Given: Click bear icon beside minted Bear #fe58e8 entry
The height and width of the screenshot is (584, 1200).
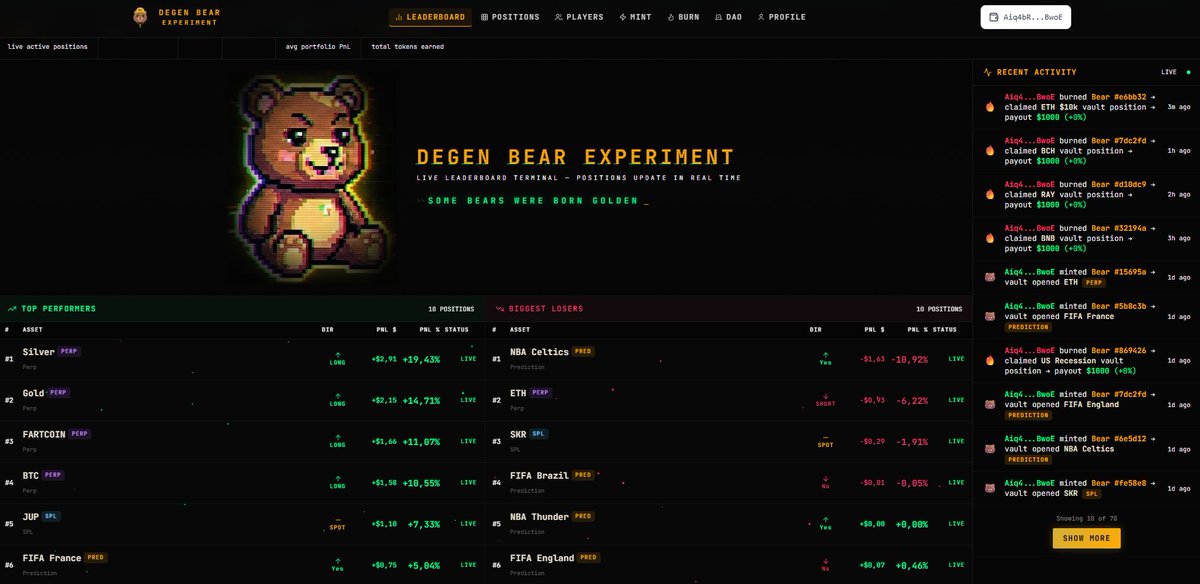Looking at the screenshot, I should (x=990, y=487).
